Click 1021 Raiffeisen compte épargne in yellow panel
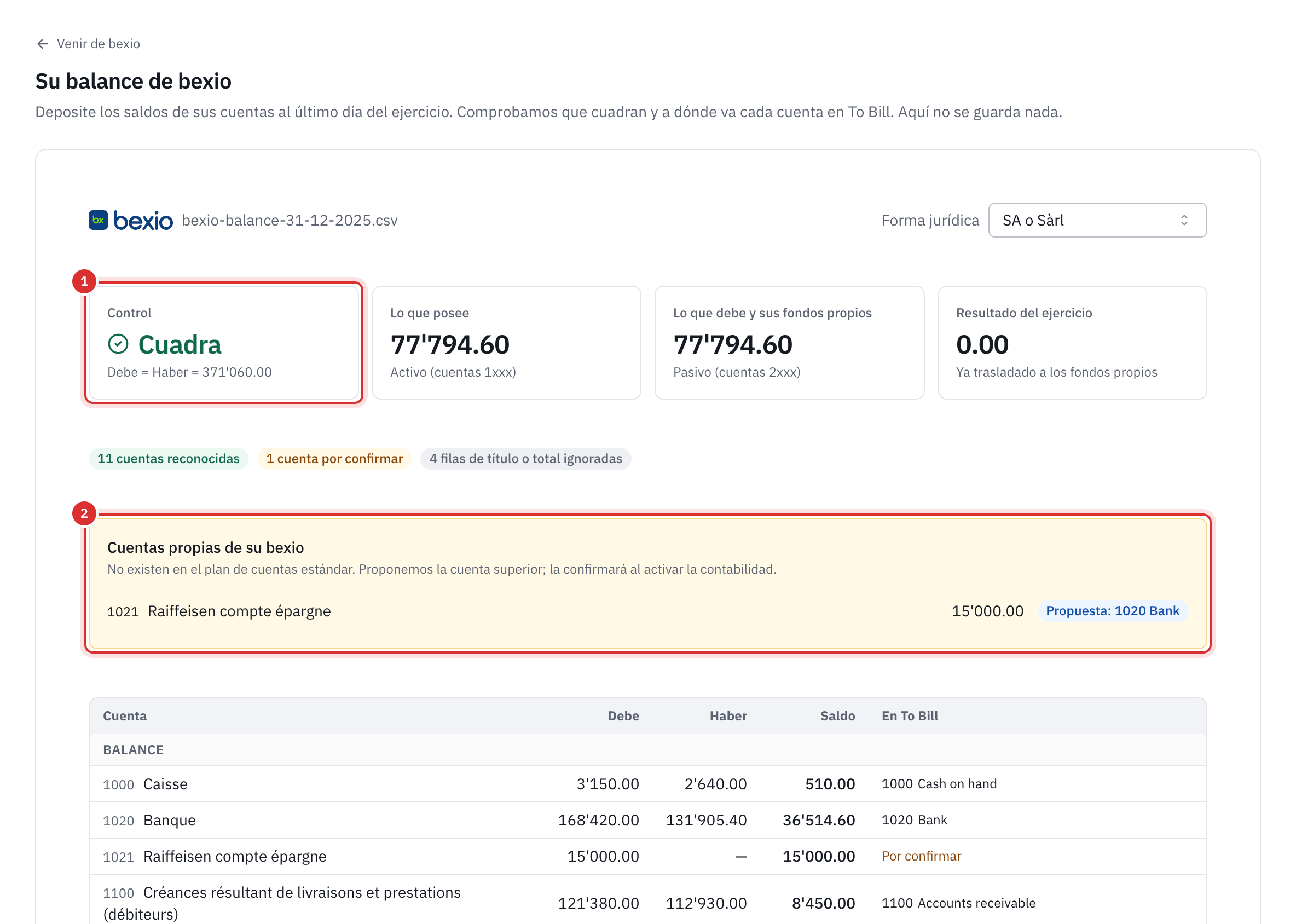The image size is (1296, 924). click(x=219, y=611)
